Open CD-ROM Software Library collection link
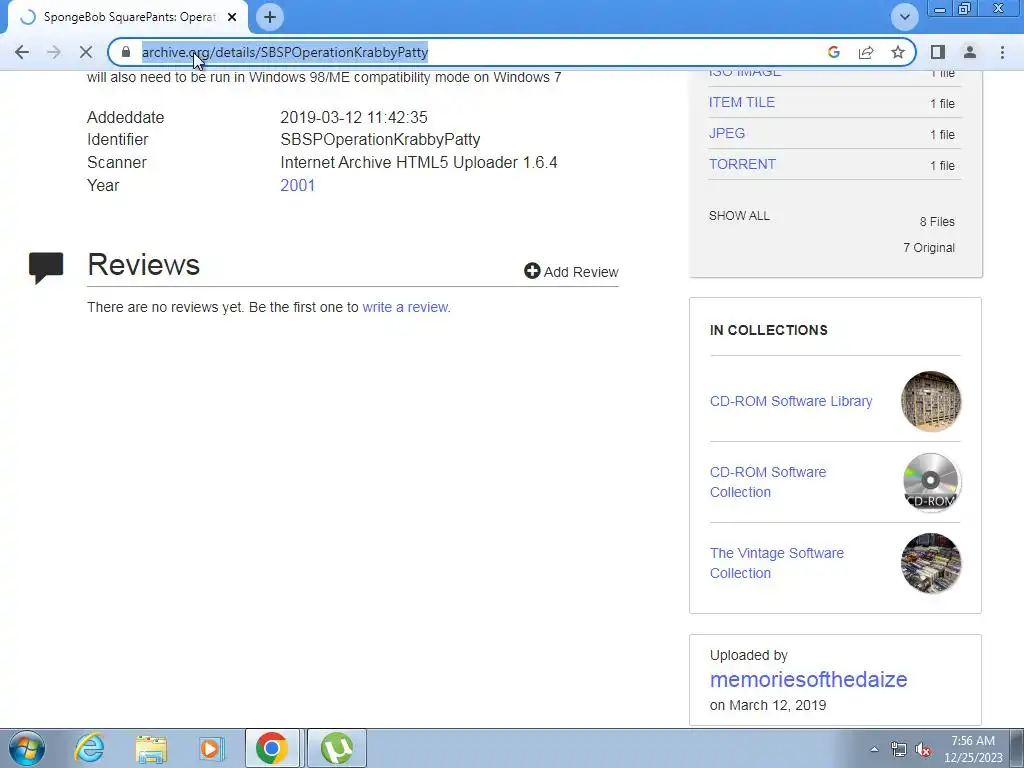The width and height of the screenshot is (1024, 768). [791, 401]
